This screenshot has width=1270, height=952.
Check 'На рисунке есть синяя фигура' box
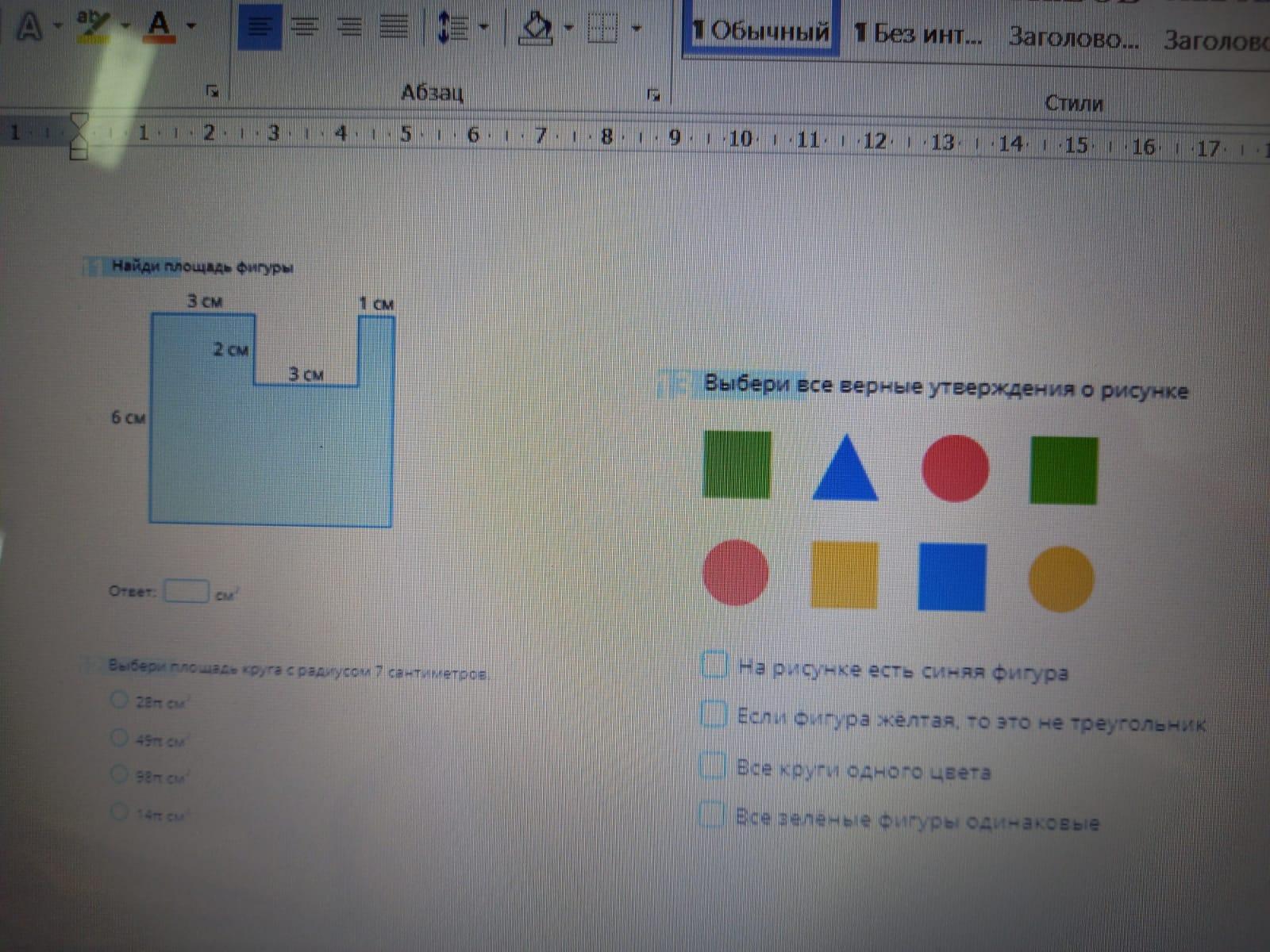pyautogui.click(x=714, y=665)
